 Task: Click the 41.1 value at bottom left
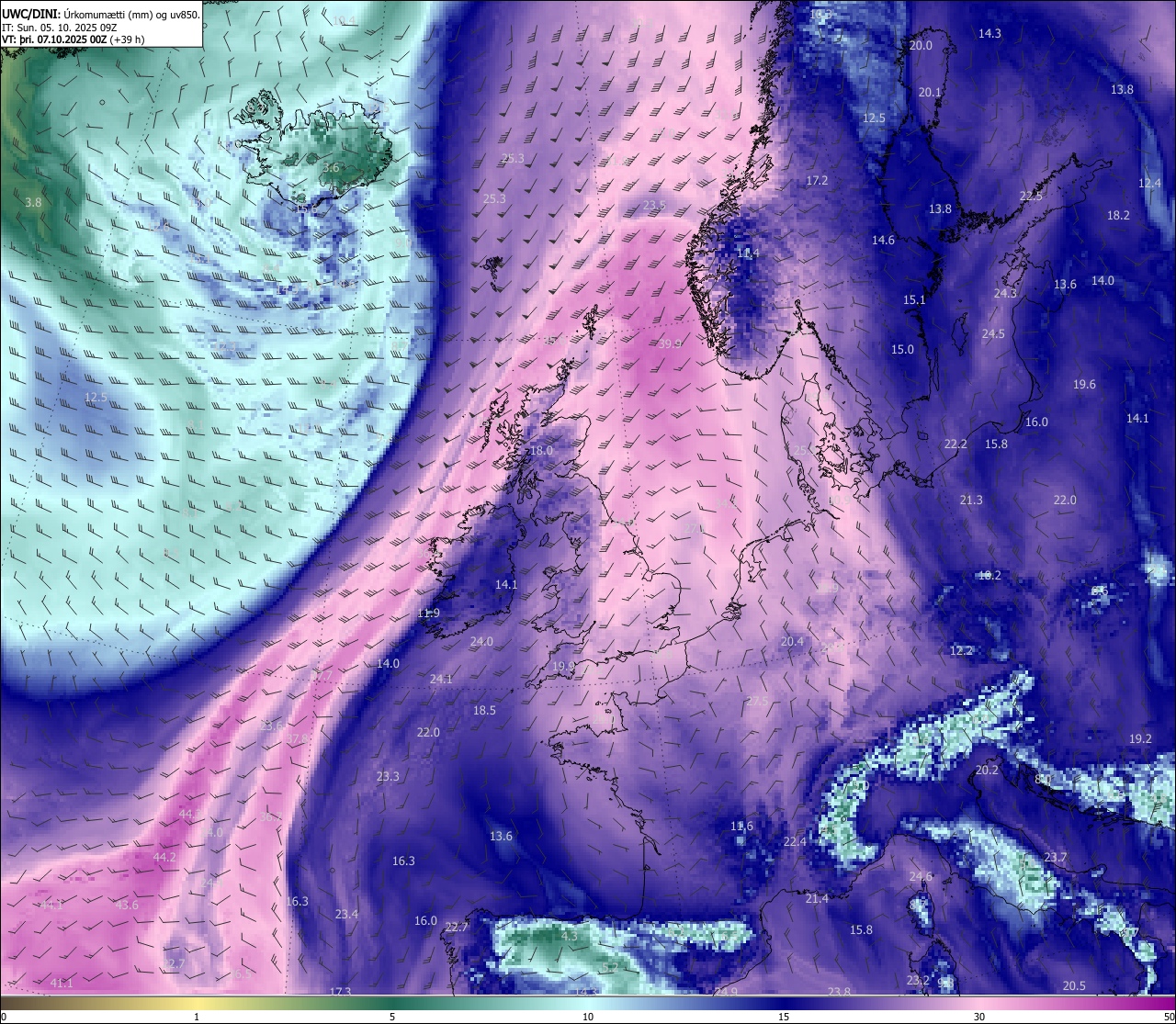62,983
